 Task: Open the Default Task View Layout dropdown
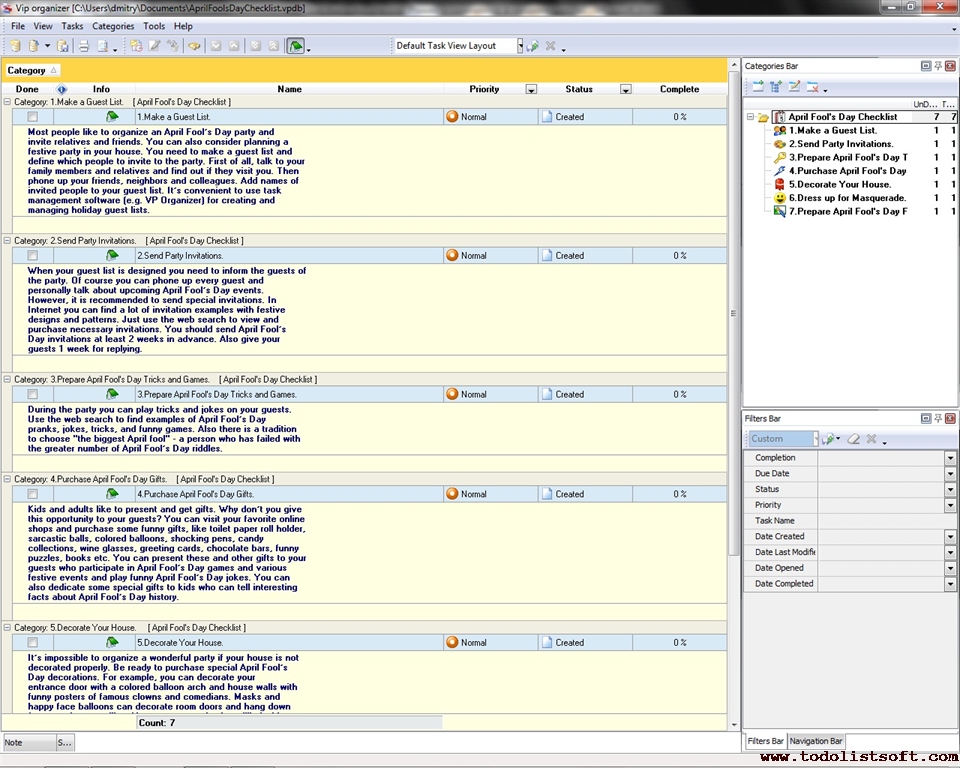[520, 46]
